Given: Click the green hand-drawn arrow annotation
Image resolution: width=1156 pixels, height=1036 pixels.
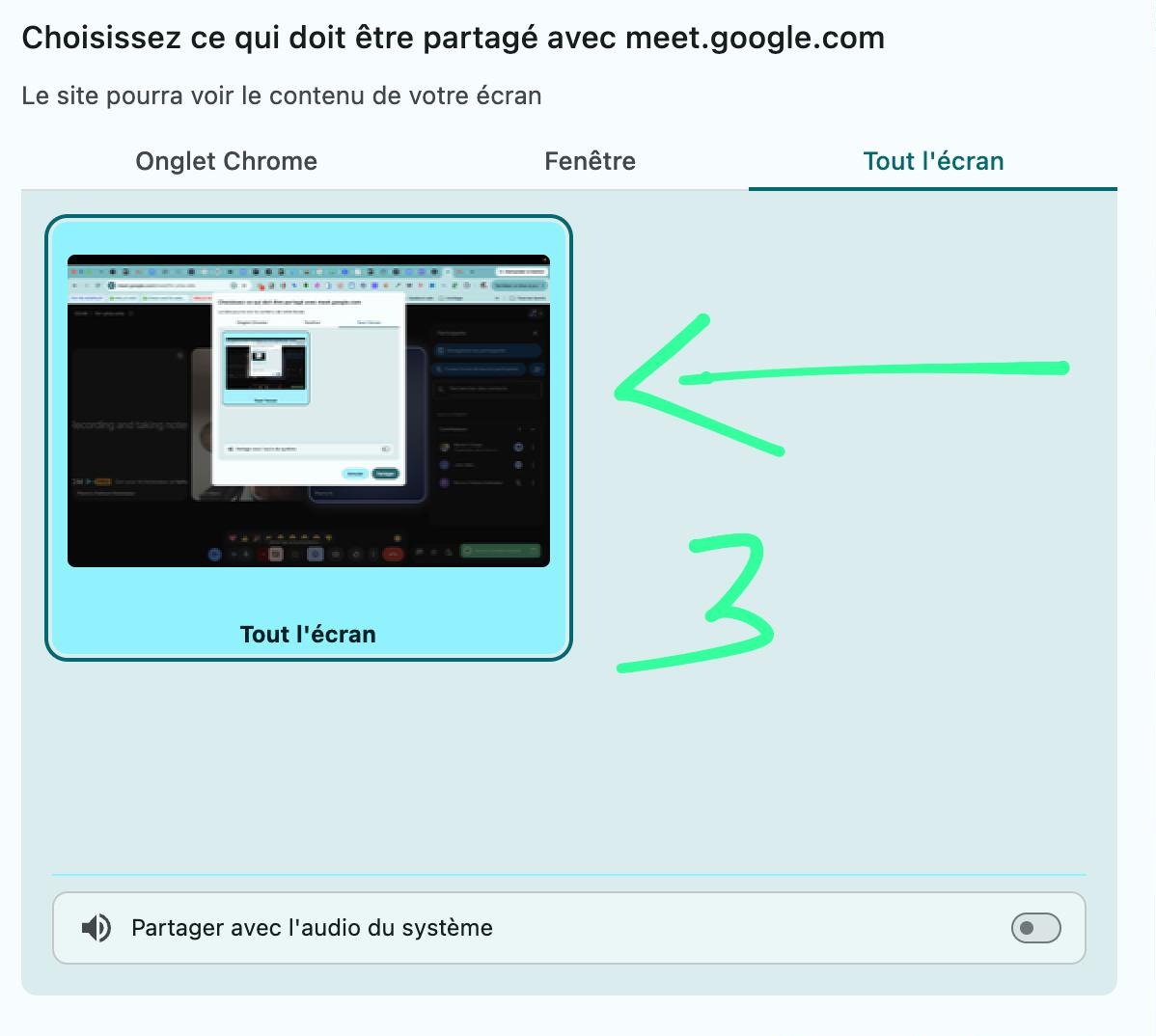Looking at the screenshot, I should pos(840,385).
